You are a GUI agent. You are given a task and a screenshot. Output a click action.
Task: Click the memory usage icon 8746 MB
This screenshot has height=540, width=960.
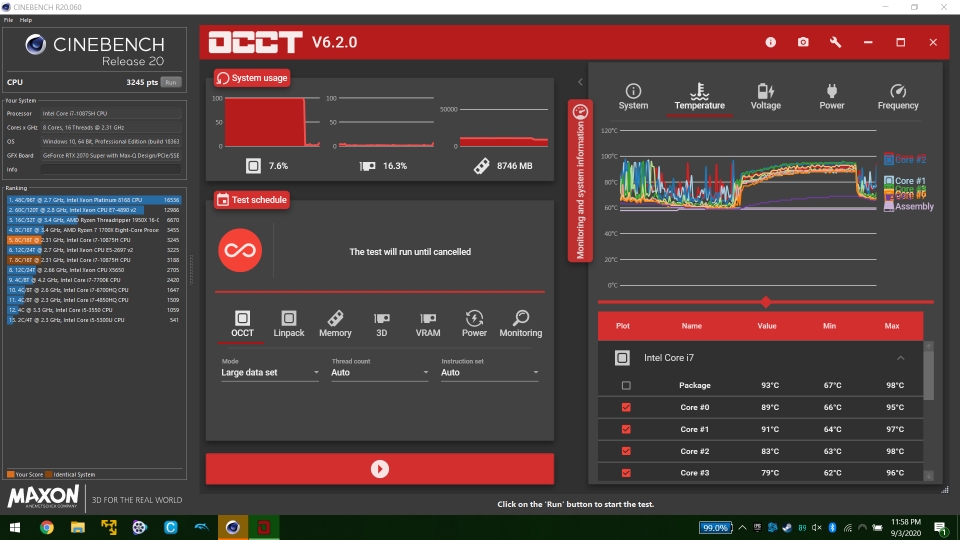[x=482, y=166]
